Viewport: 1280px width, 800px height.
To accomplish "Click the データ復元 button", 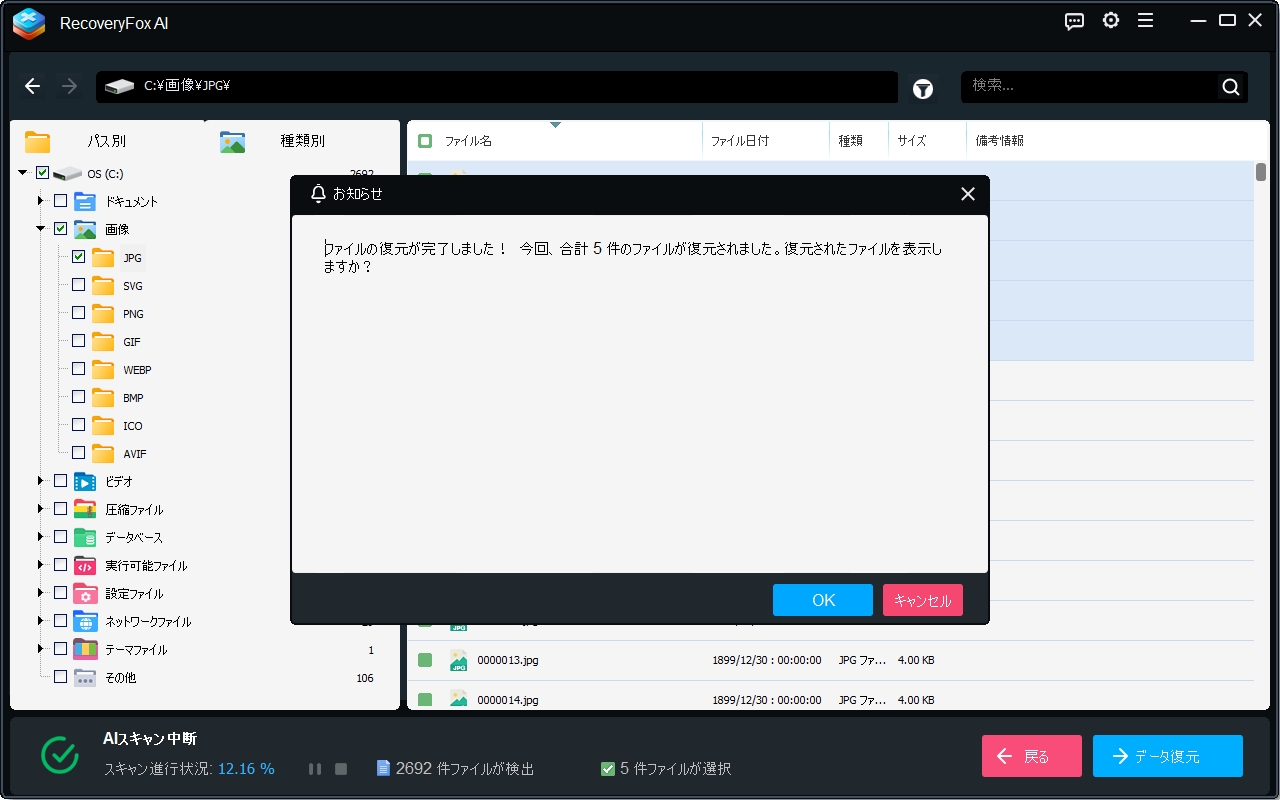I will (1166, 756).
